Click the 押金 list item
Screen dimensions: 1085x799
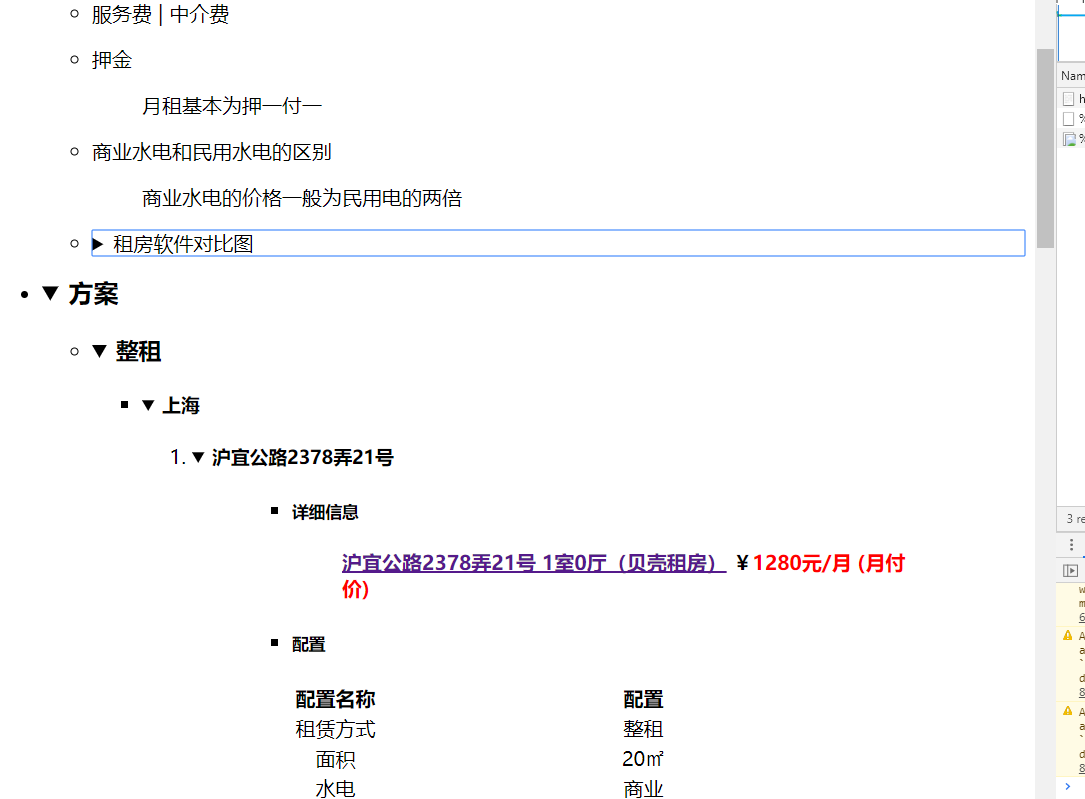tap(111, 60)
